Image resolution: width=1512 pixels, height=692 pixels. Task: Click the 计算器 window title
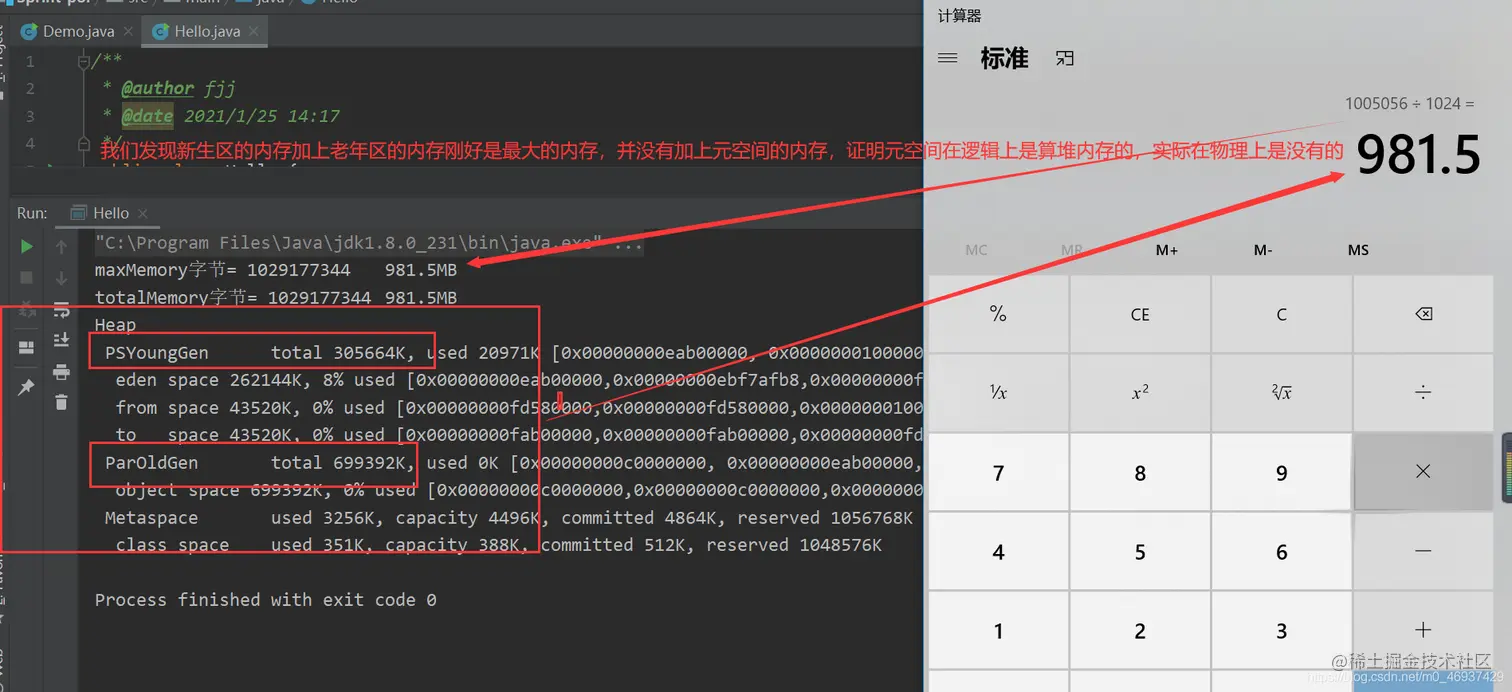[959, 16]
